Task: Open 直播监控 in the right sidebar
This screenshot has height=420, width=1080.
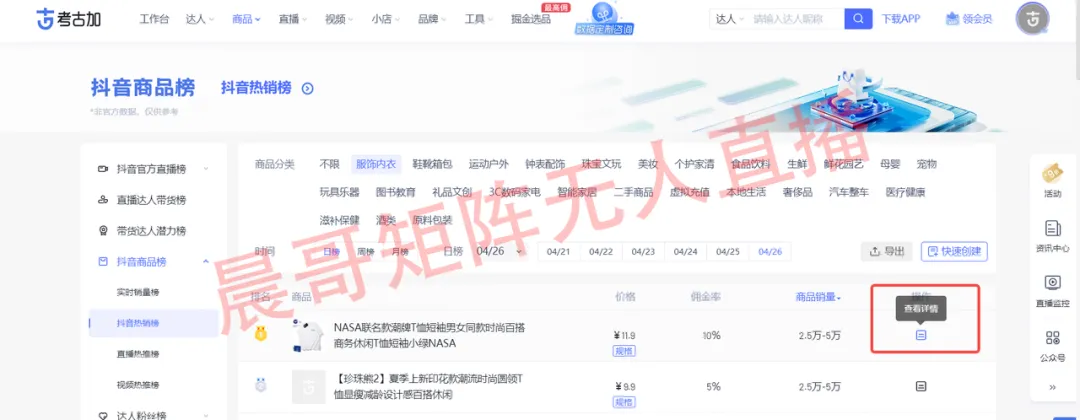Action: click(1052, 290)
